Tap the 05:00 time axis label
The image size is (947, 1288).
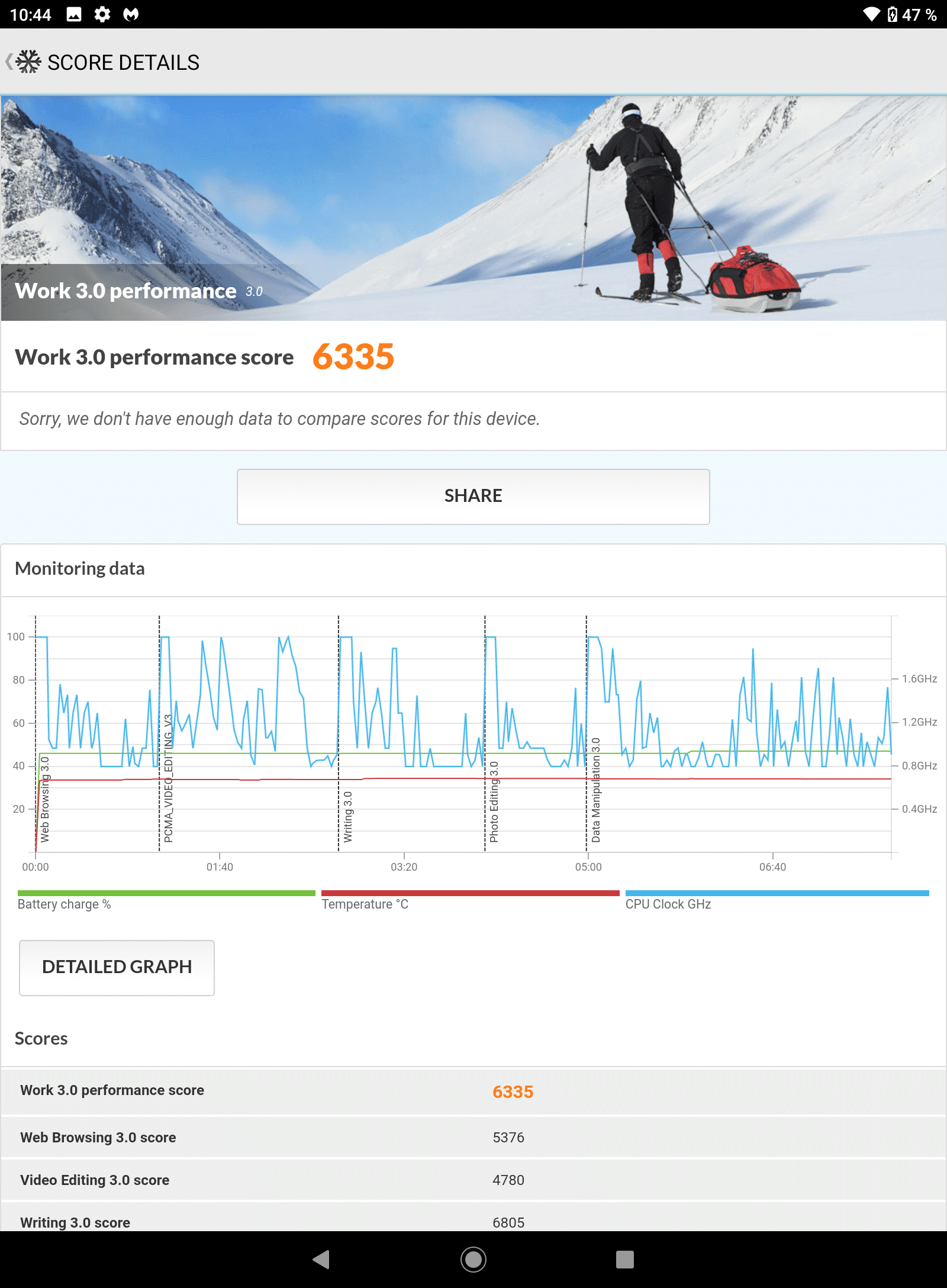(x=588, y=867)
